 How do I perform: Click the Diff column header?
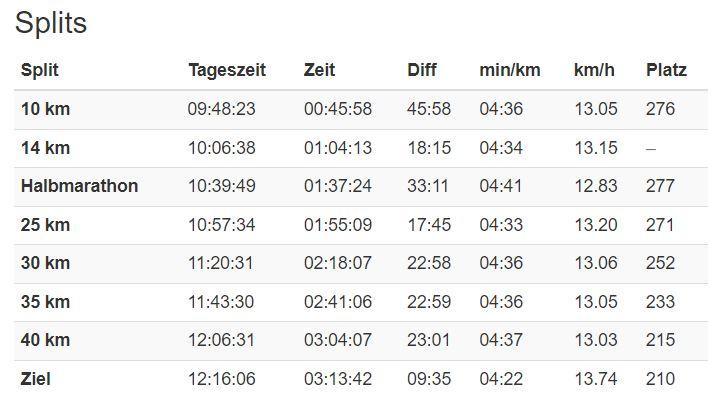[422, 70]
